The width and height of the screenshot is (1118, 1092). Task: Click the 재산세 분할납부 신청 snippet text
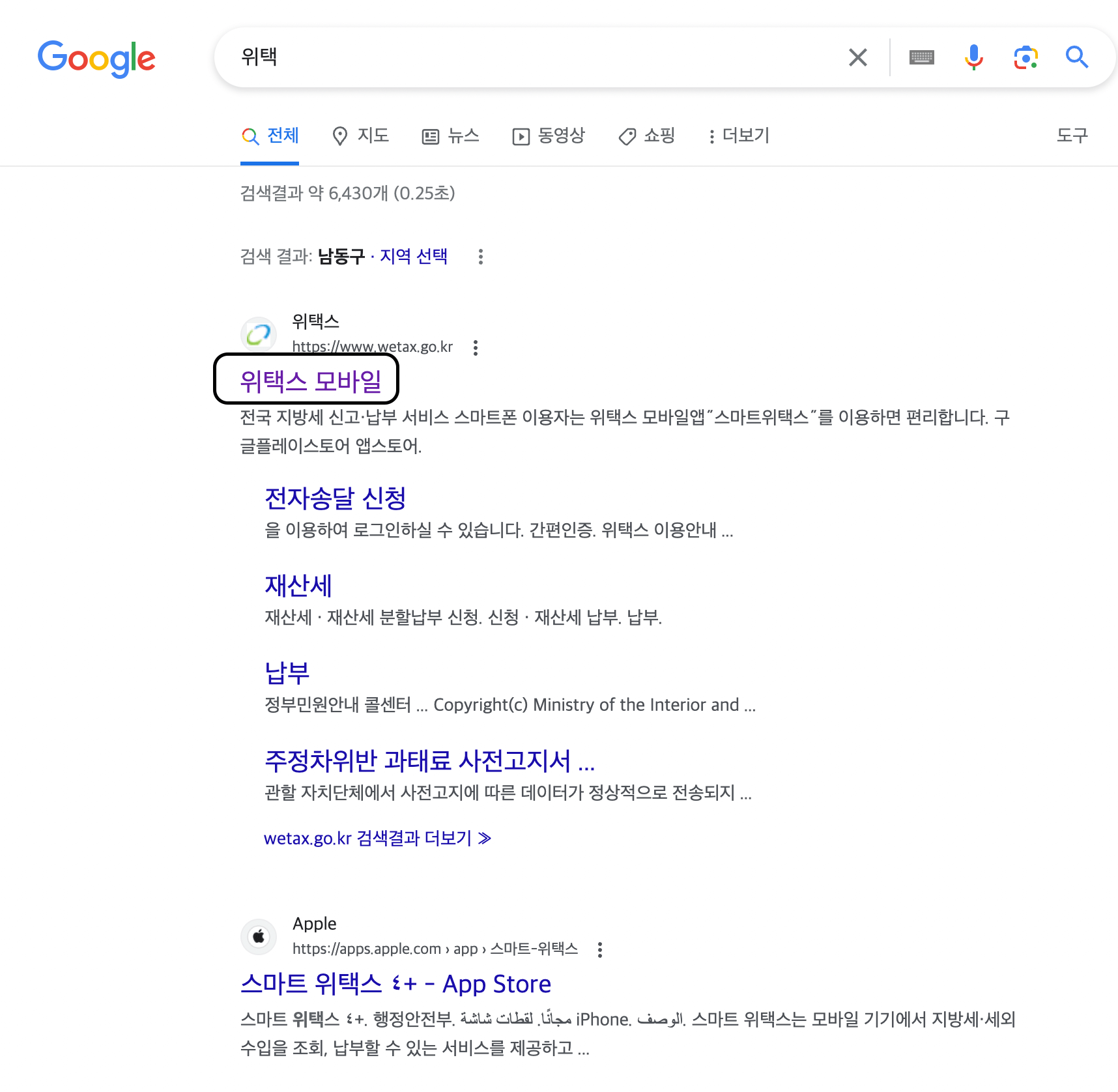(463, 617)
